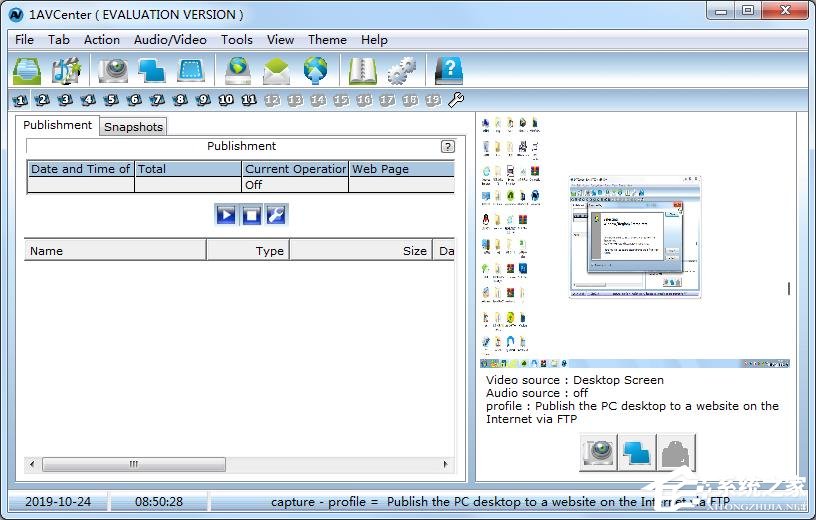Click the green envelope email toolbar icon
Screen dimensions: 816x520
click(x=277, y=71)
